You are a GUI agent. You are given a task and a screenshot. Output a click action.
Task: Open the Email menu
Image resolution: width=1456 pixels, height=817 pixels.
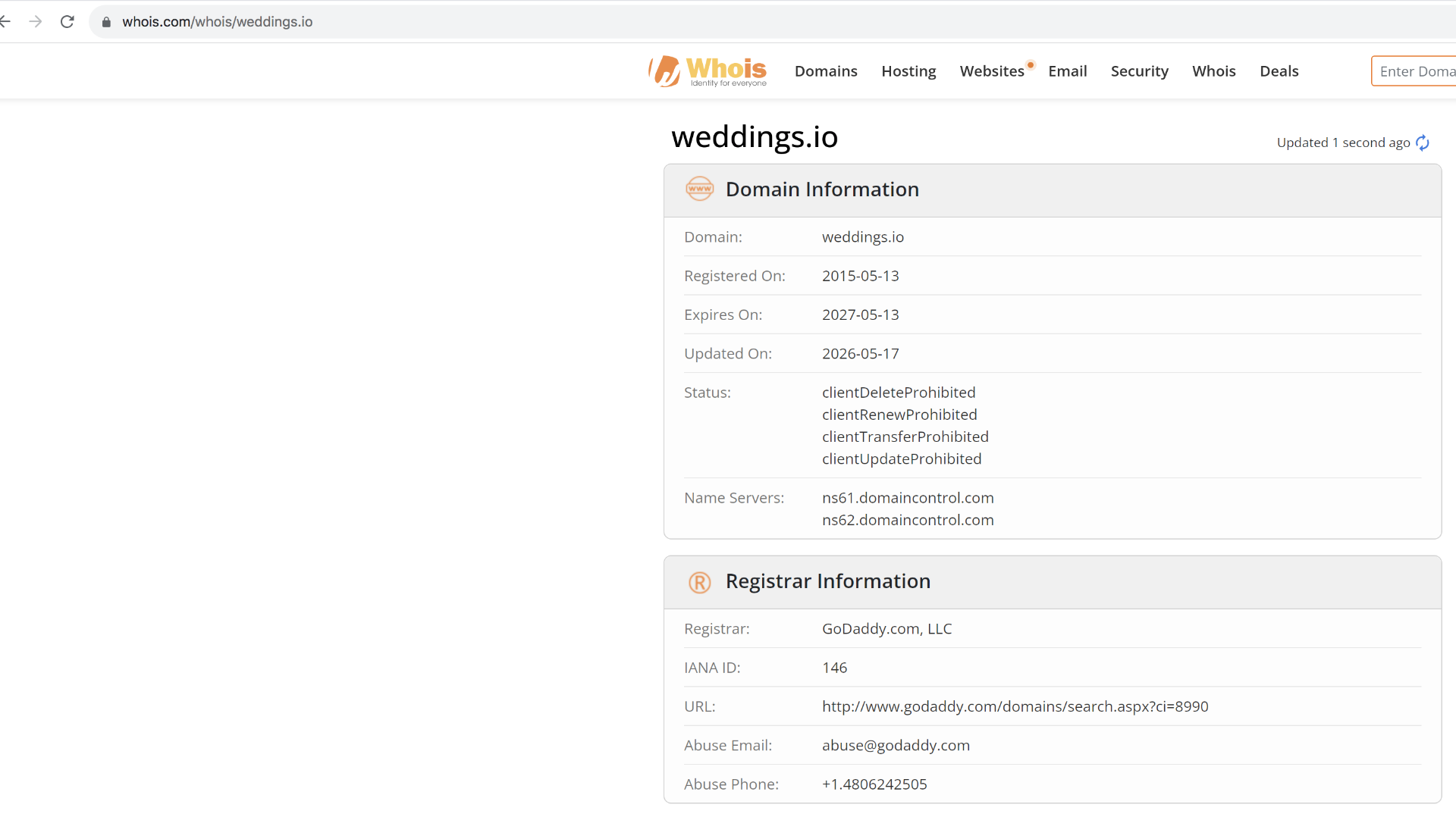pyautogui.click(x=1068, y=71)
